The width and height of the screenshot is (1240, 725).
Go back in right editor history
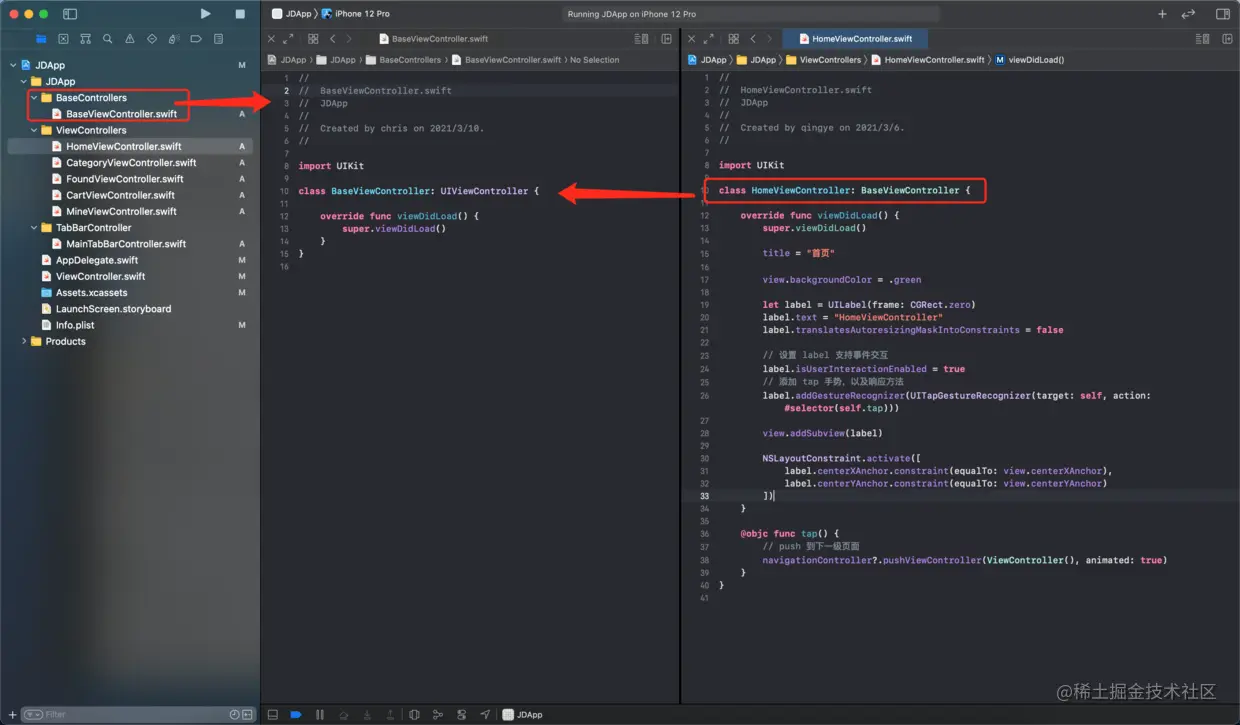coord(753,39)
